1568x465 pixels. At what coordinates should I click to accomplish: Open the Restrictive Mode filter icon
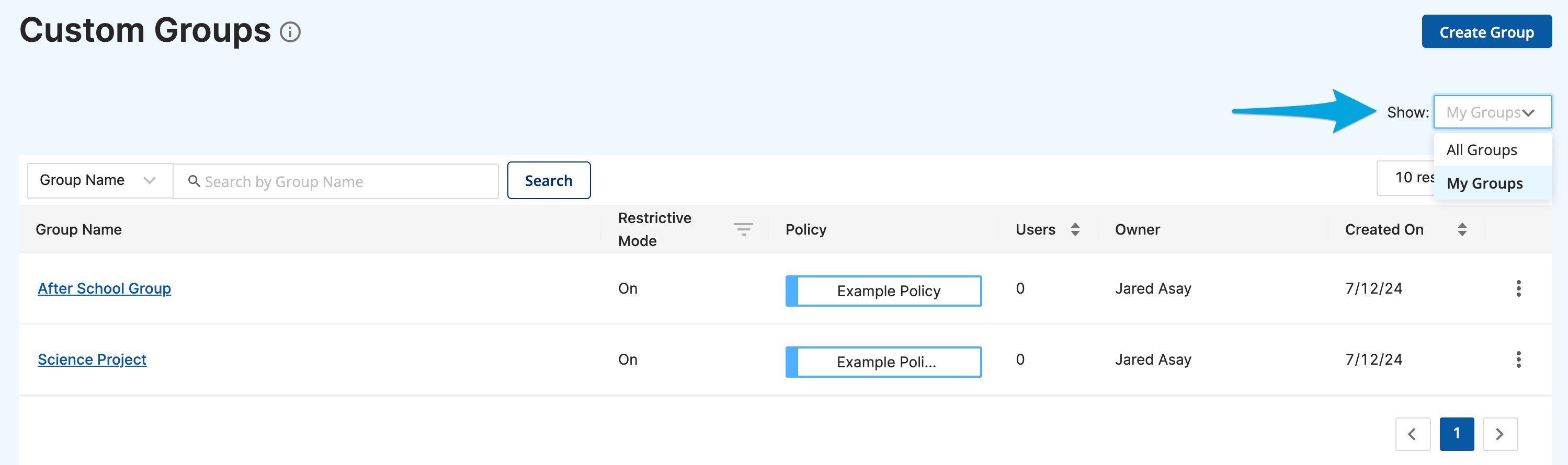point(743,229)
